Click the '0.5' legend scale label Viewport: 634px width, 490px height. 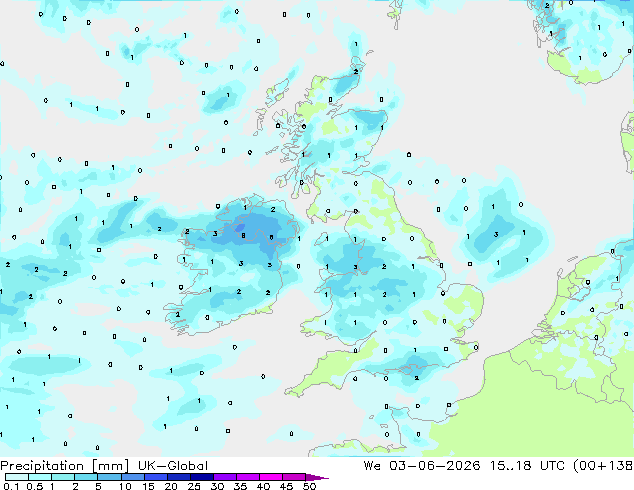34,486
